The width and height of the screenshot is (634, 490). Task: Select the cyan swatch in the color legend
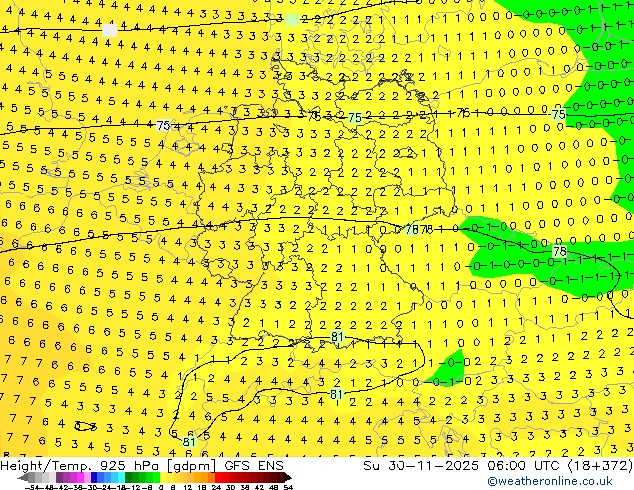(121, 477)
